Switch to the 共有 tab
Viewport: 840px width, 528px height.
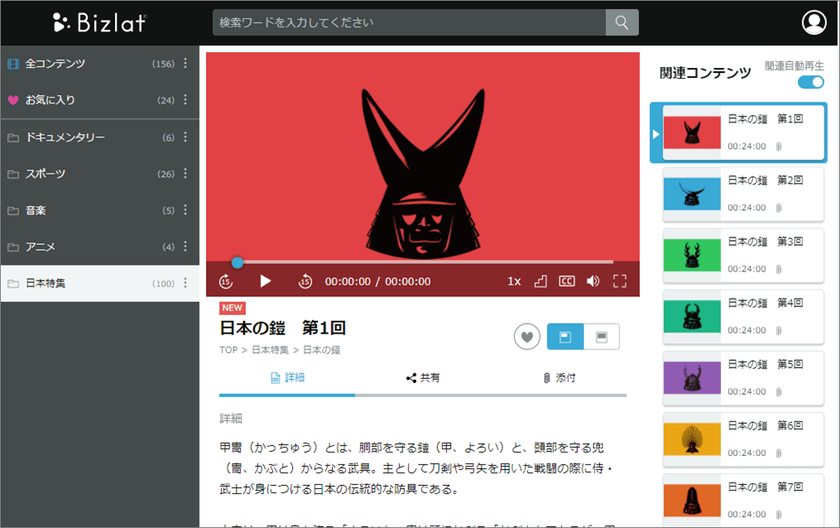423,378
